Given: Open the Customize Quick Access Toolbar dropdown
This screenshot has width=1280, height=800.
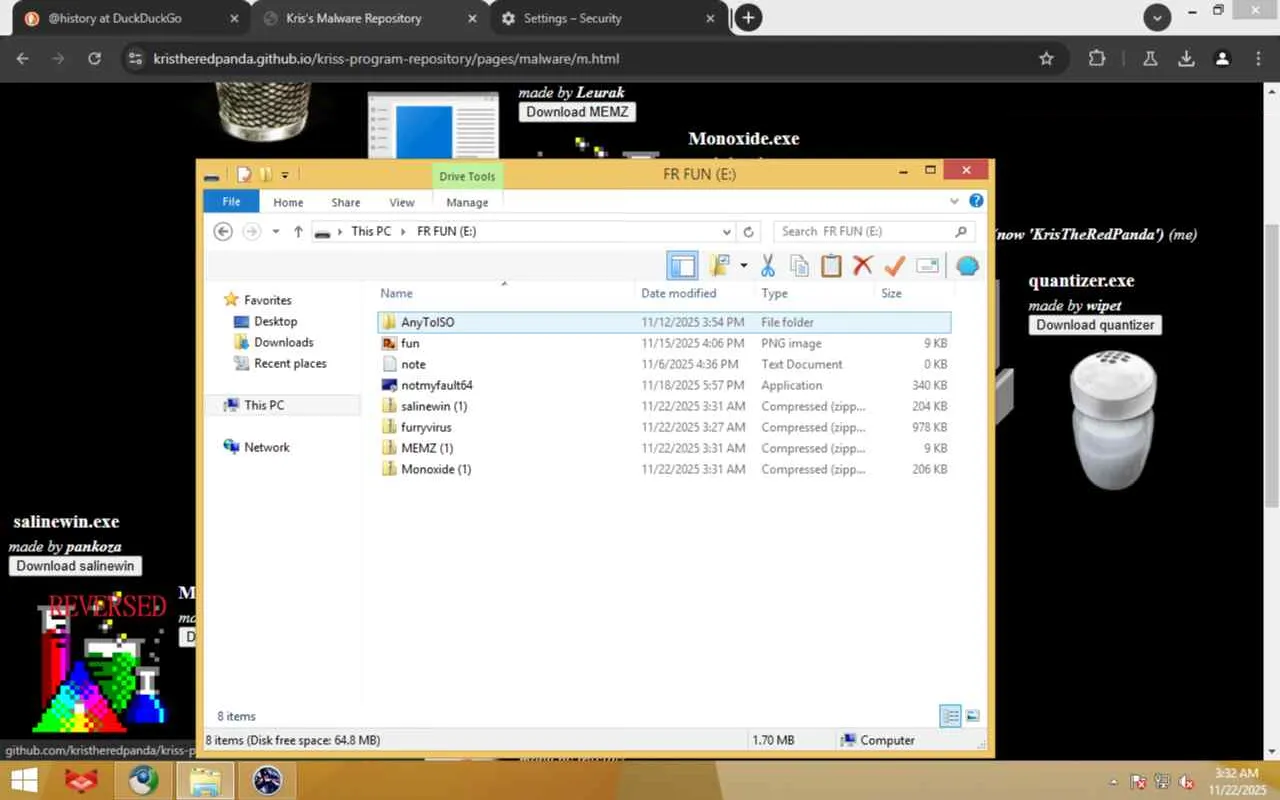Looking at the screenshot, I should pyautogui.click(x=285, y=175).
